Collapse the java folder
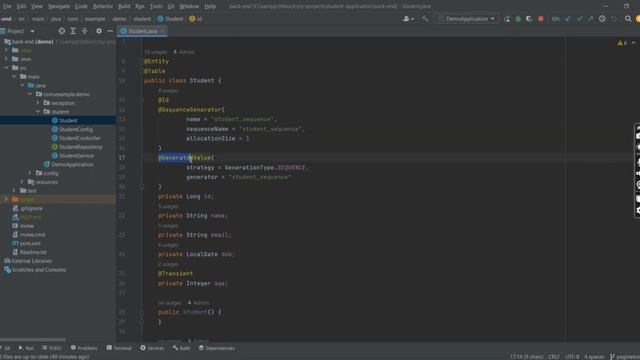This screenshot has height=360, width=640. pos(22,85)
